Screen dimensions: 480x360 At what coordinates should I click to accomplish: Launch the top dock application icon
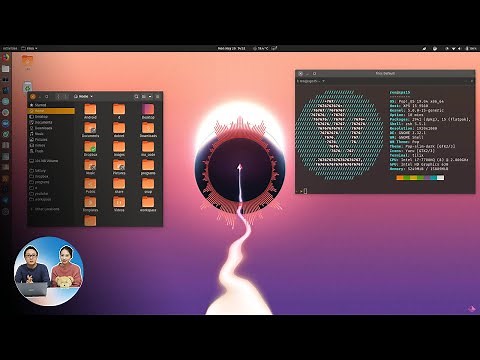[x=5, y=57]
